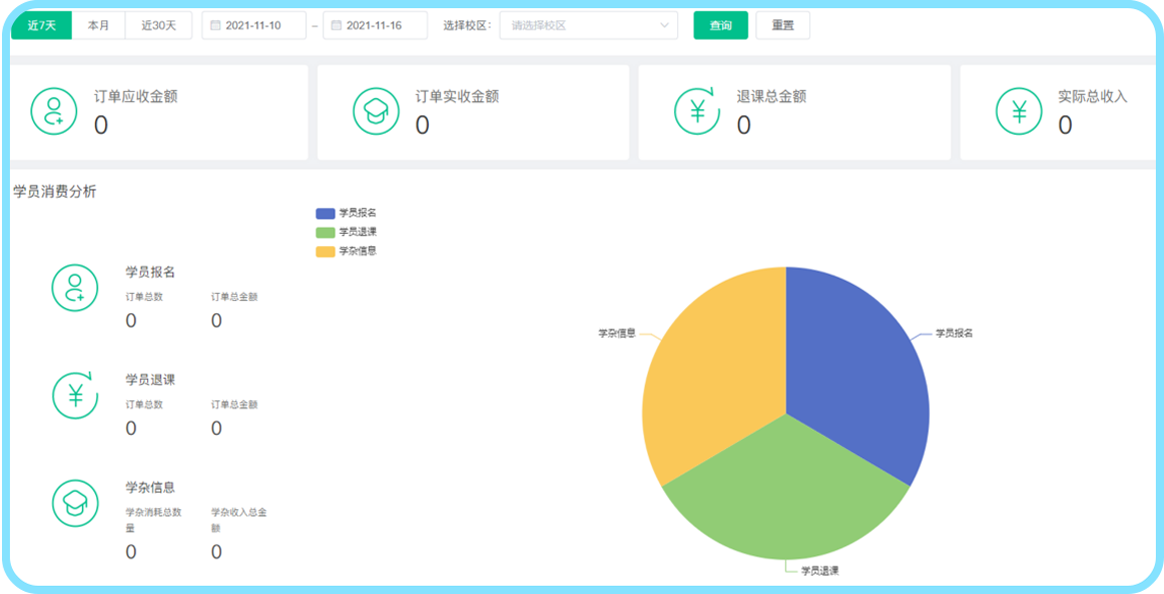1164x594 pixels.
Task: Click the 订单应收金额 person icon
Action: click(54, 111)
